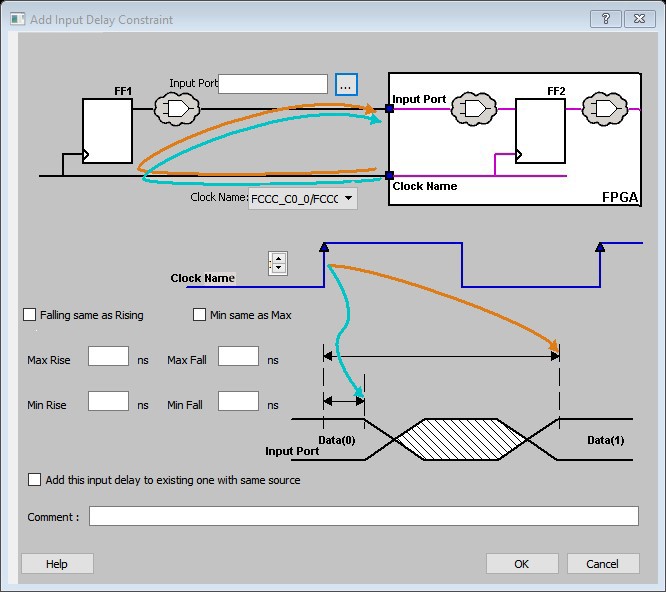The image size is (666, 592).
Task: Confirm with the OK button
Action: tap(522, 564)
